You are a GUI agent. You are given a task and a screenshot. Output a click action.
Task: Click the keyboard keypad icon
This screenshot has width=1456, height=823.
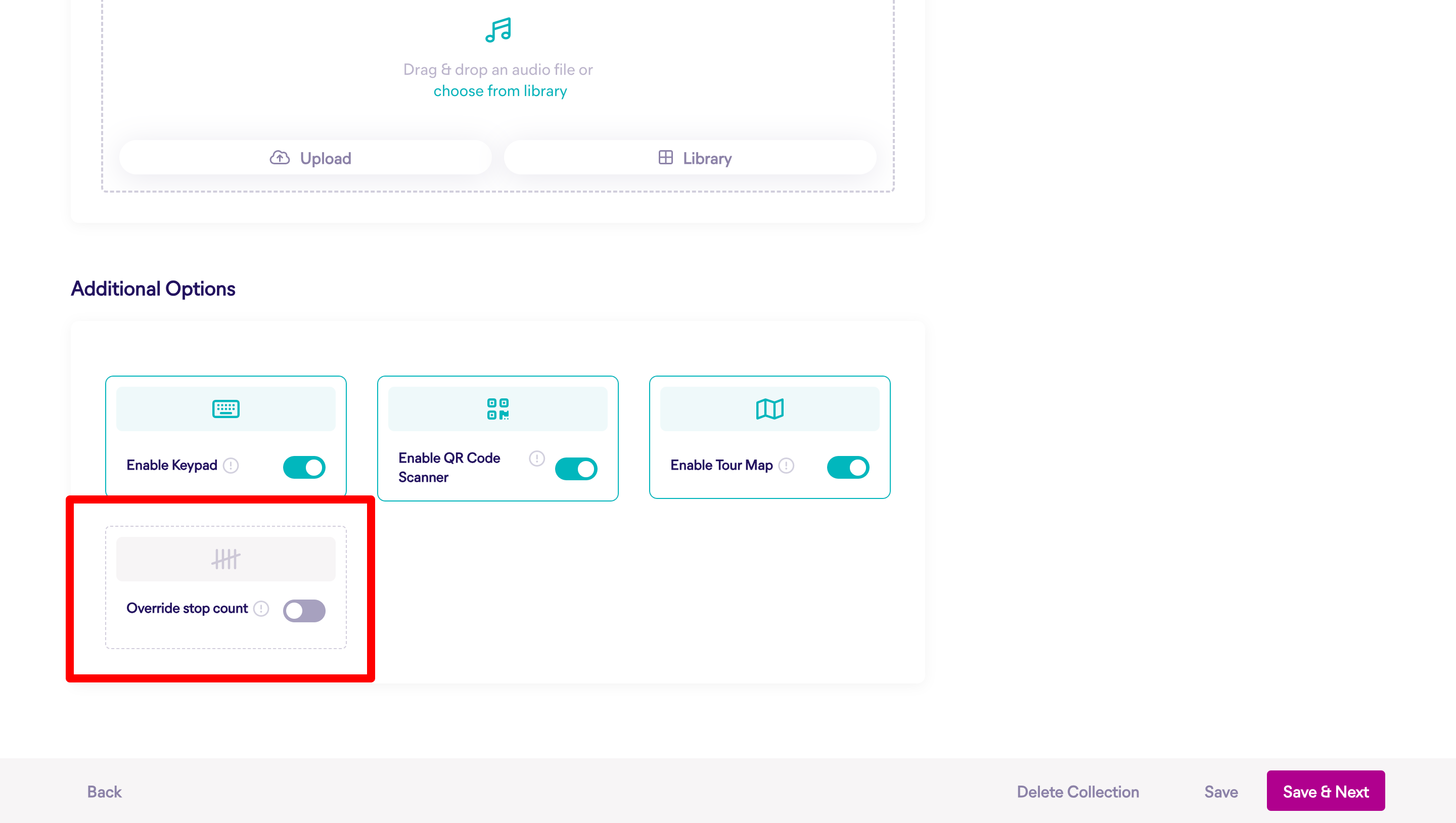click(225, 408)
